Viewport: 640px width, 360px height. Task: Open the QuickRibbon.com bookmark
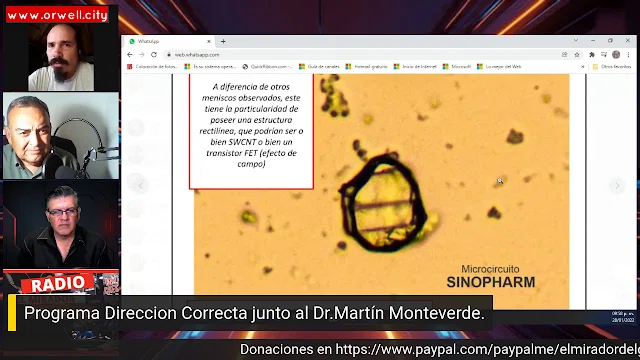(267, 67)
